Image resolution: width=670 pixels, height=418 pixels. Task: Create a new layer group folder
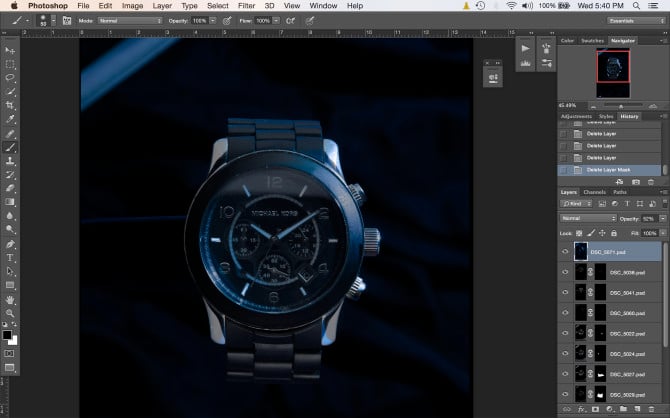623,409
